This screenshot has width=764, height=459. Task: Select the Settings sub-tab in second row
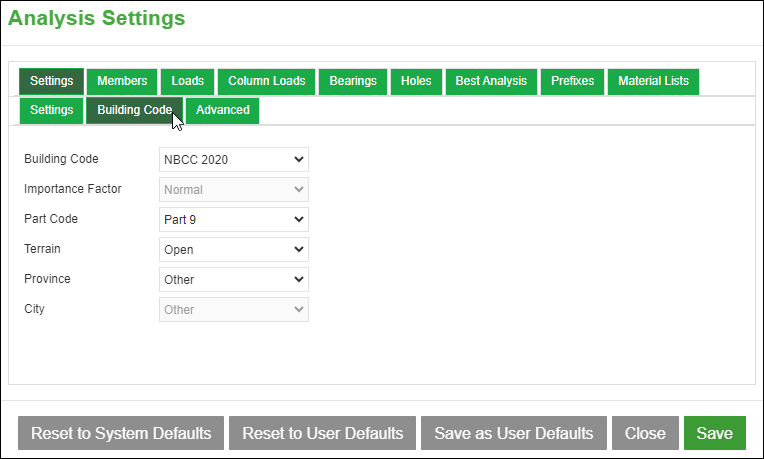[x=52, y=111]
